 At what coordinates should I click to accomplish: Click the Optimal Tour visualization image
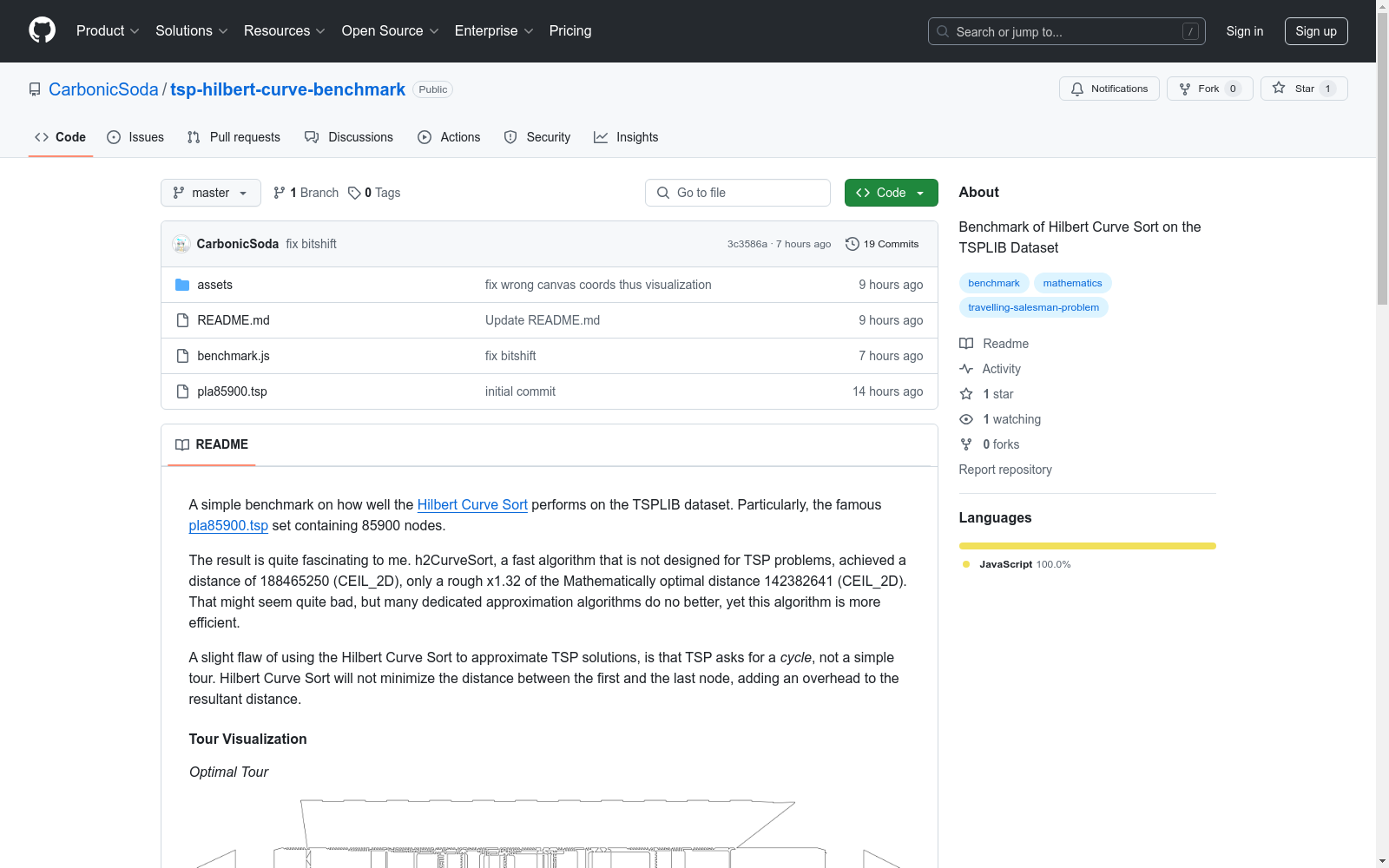pyautogui.click(x=549, y=833)
